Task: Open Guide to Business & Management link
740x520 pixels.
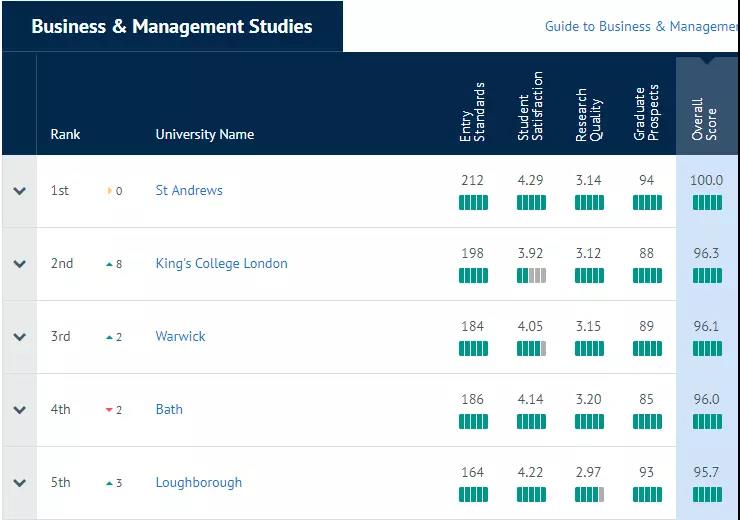Action: pyautogui.click(x=642, y=26)
